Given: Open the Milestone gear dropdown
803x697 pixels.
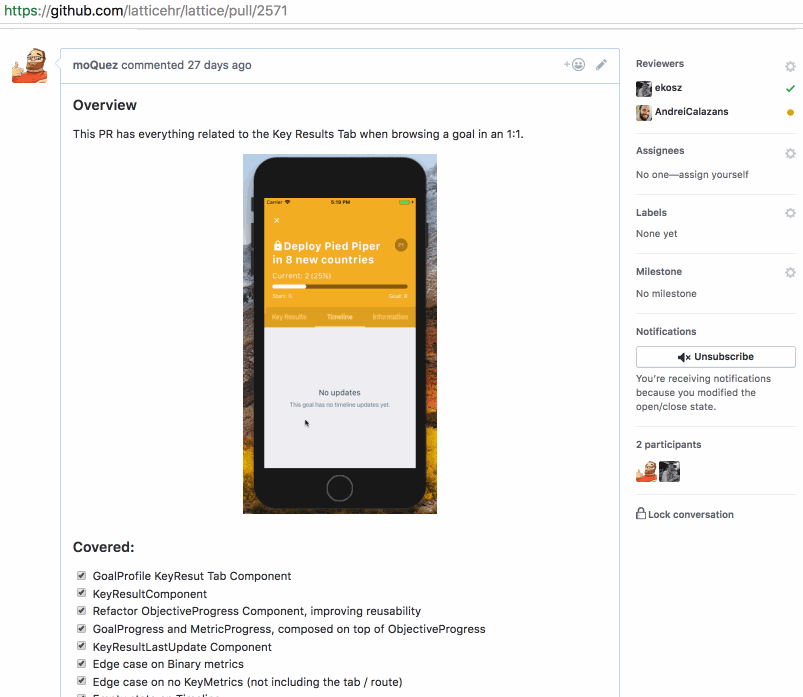Looking at the screenshot, I should 790,273.
